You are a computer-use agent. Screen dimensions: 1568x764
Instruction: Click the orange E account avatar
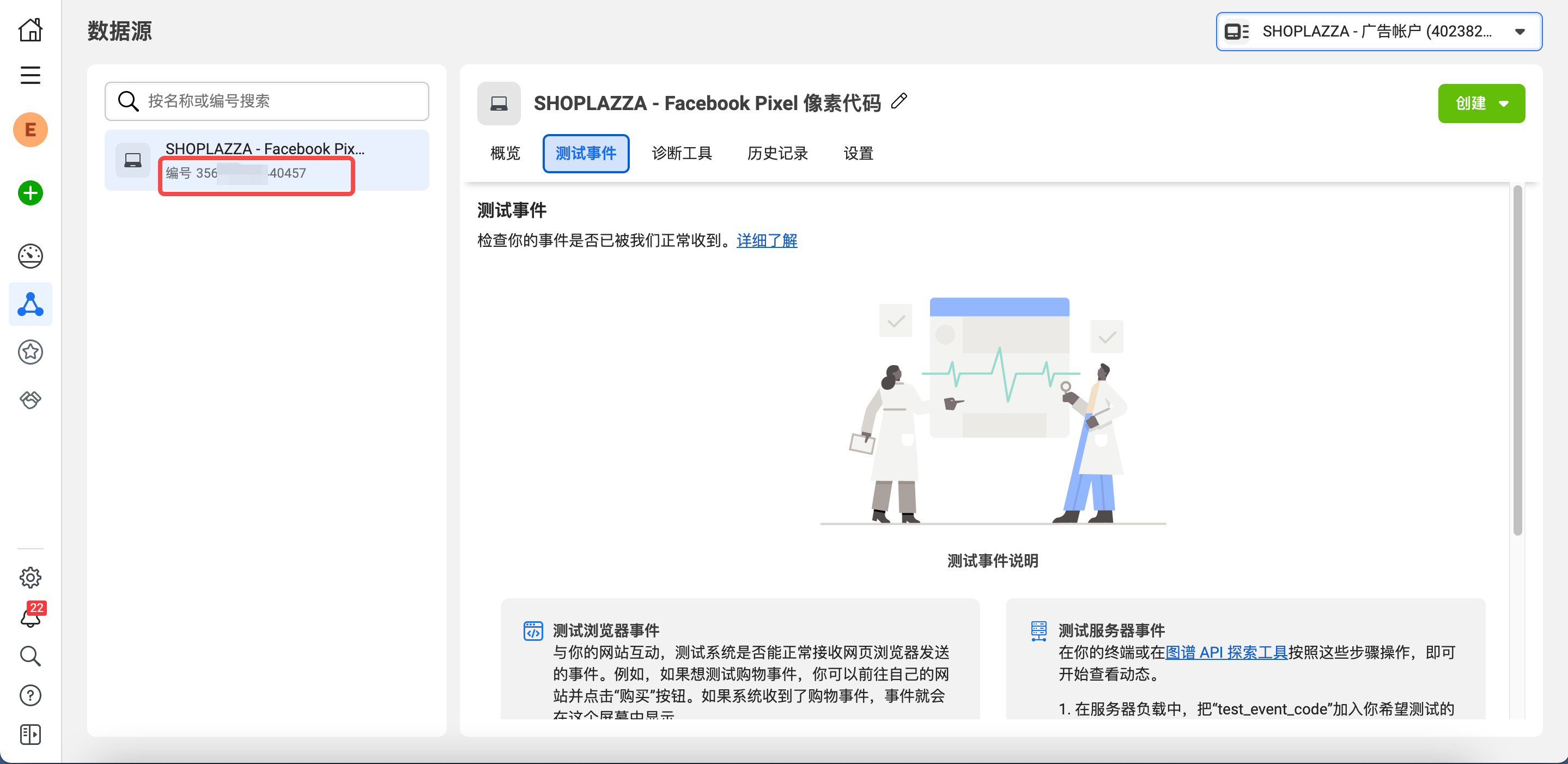click(x=31, y=130)
